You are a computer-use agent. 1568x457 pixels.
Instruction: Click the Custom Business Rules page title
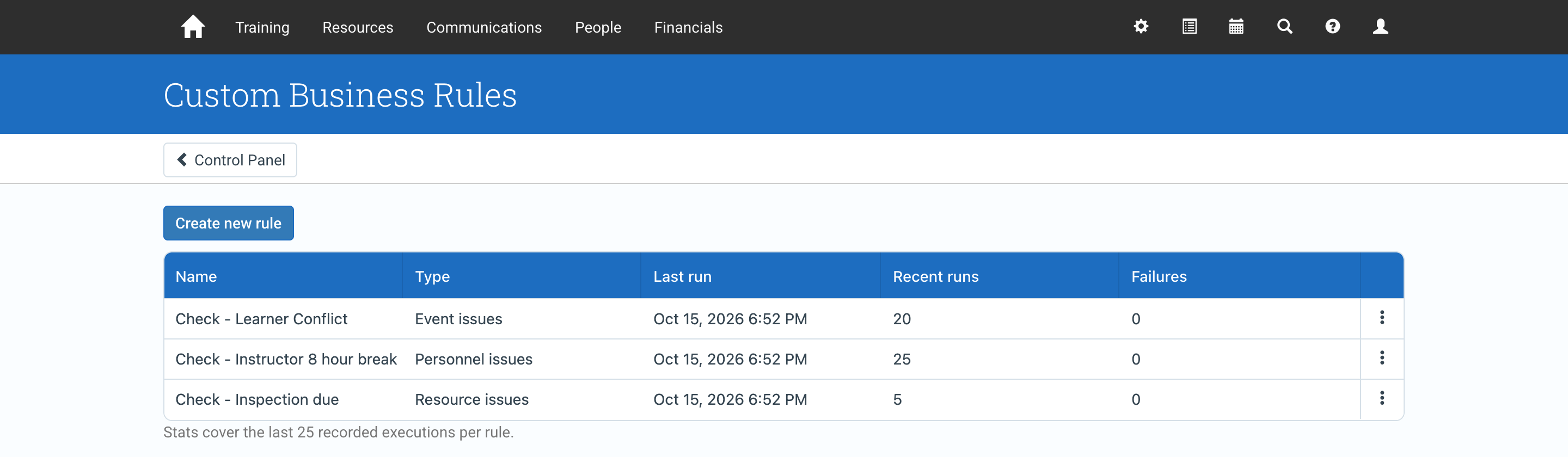coord(340,95)
